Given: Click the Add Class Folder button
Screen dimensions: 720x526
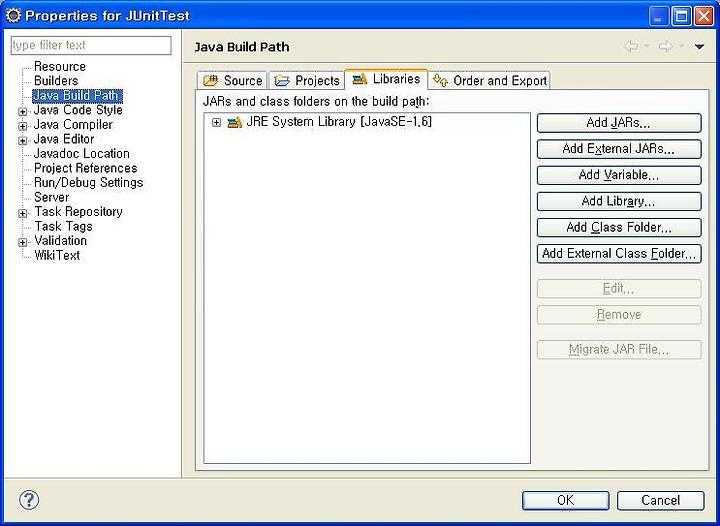Looking at the screenshot, I should pos(619,228).
